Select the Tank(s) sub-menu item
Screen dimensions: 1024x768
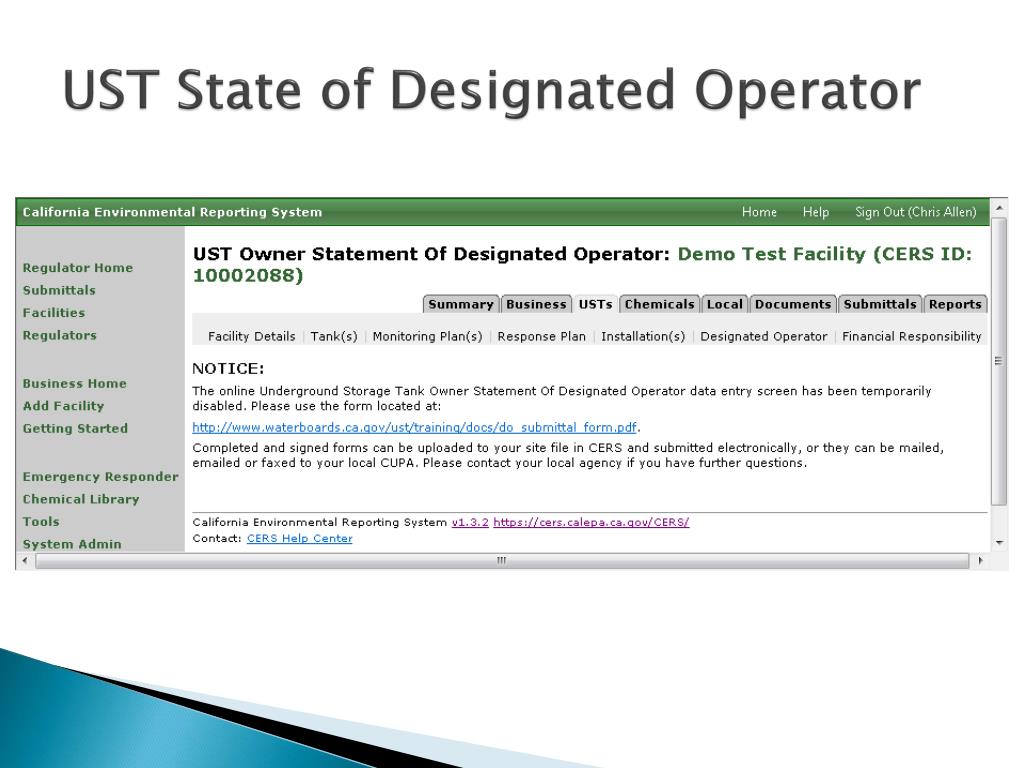pyautogui.click(x=334, y=336)
